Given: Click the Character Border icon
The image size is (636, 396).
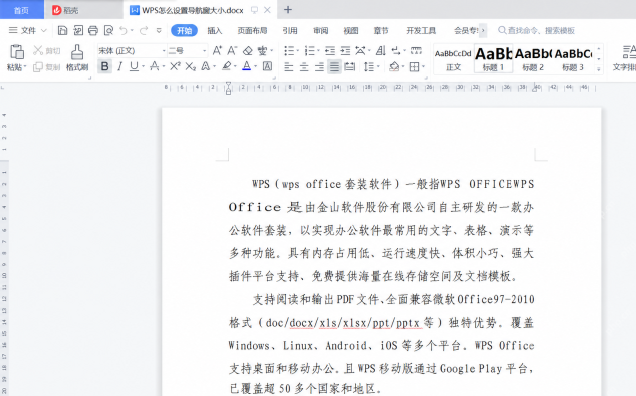Looking at the screenshot, I should click(x=267, y=66).
